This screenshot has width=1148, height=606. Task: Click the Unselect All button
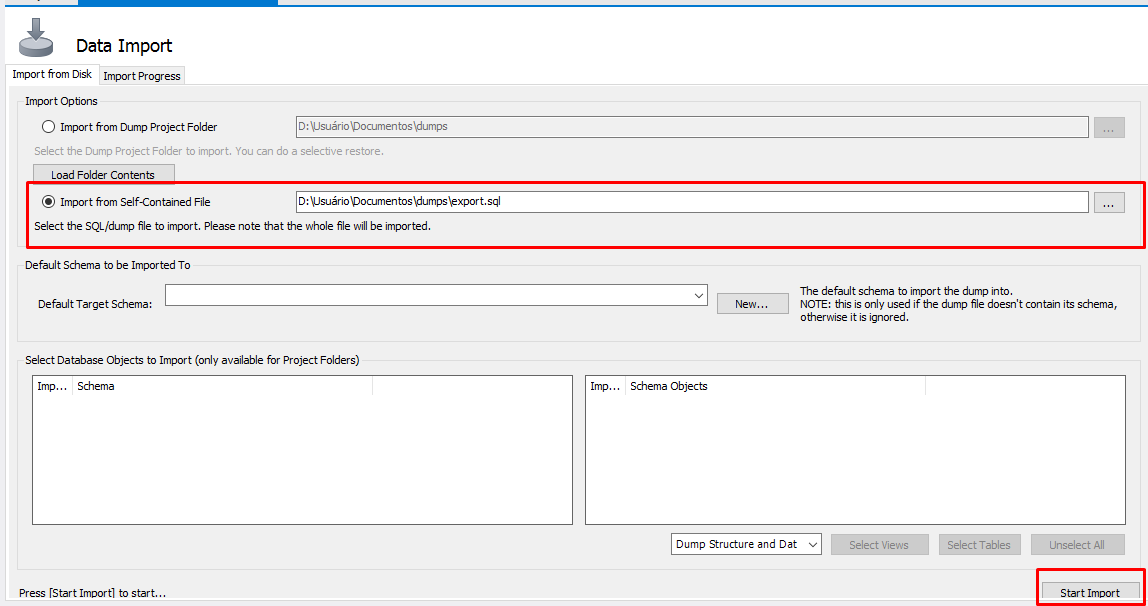[1077, 545]
